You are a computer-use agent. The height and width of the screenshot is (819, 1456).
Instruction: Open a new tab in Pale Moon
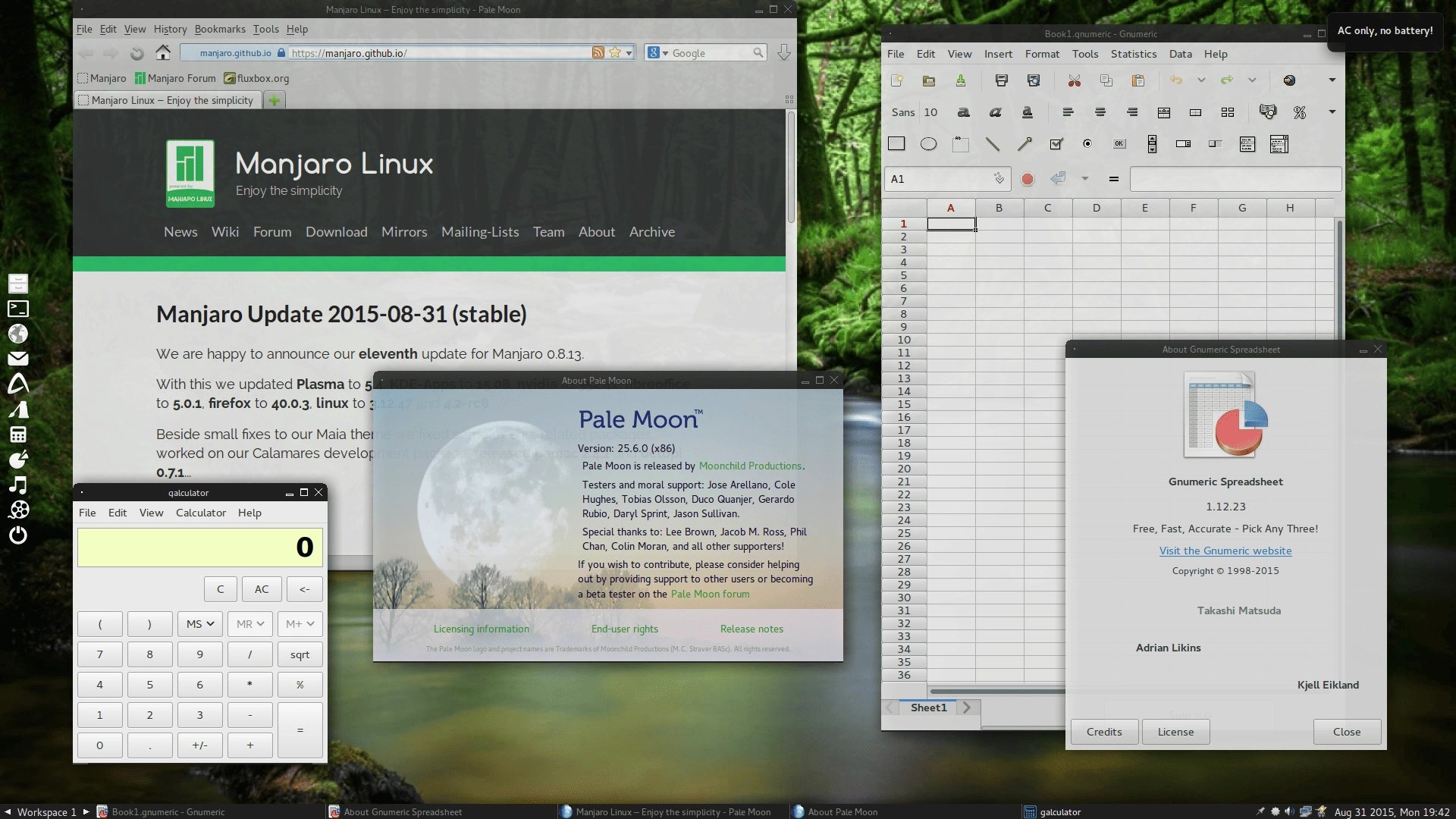point(275,100)
